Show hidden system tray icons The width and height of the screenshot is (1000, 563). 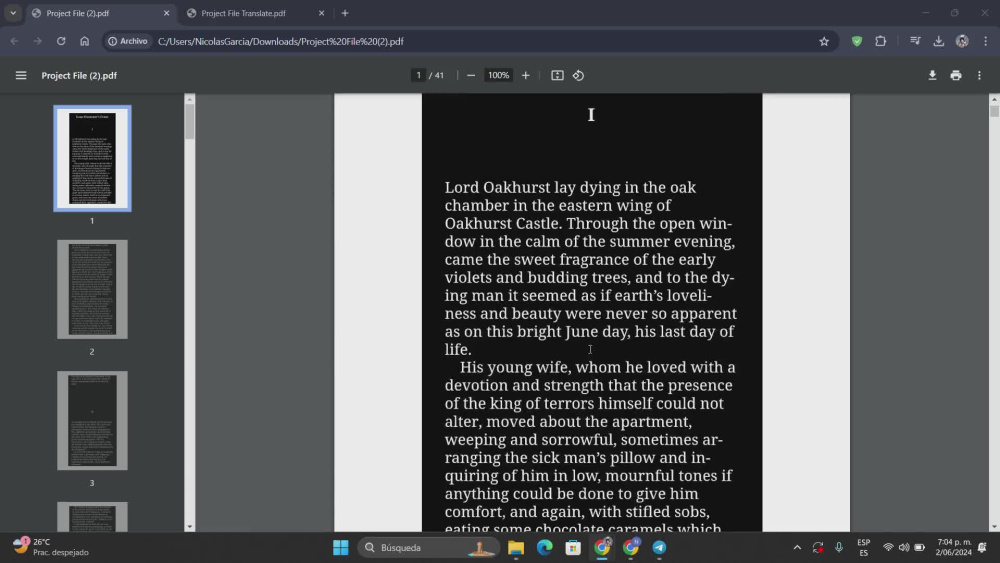point(797,548)
